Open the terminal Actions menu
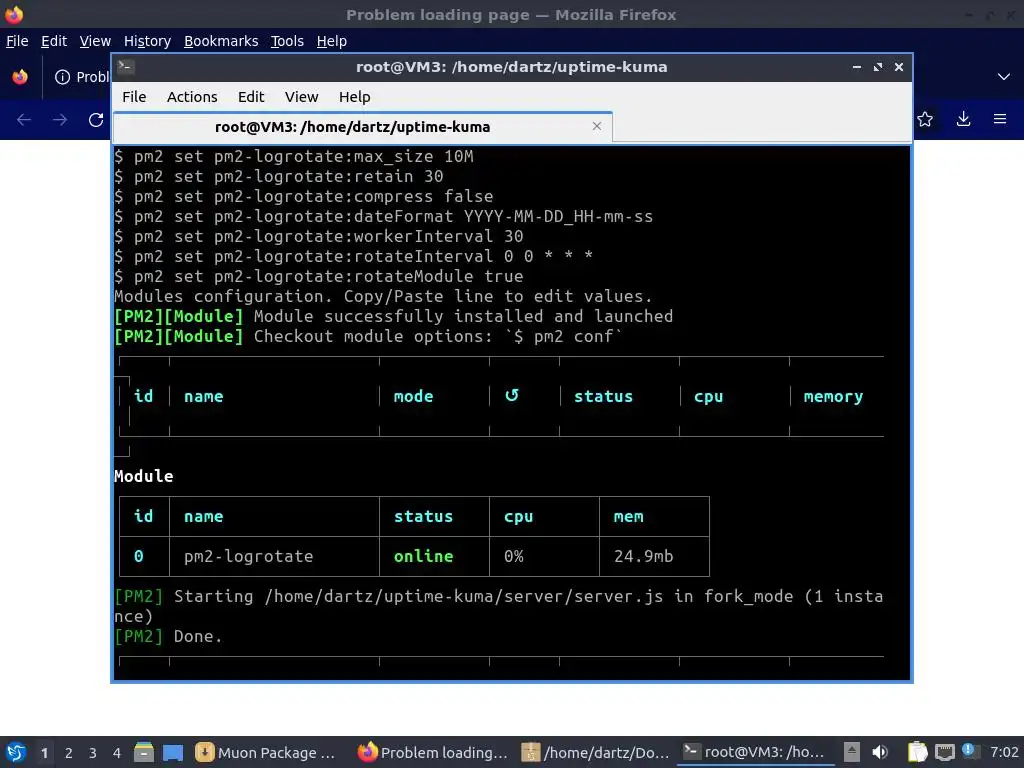1024x768 pixels. pyautogui.click(x=192, y=97)
